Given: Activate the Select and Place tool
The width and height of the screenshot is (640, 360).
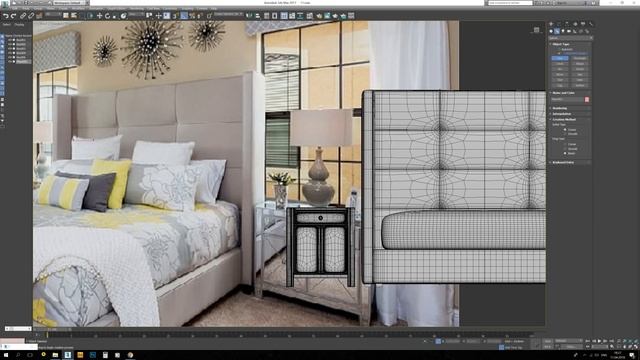Looking at the screenshot, I should (124, 16).
